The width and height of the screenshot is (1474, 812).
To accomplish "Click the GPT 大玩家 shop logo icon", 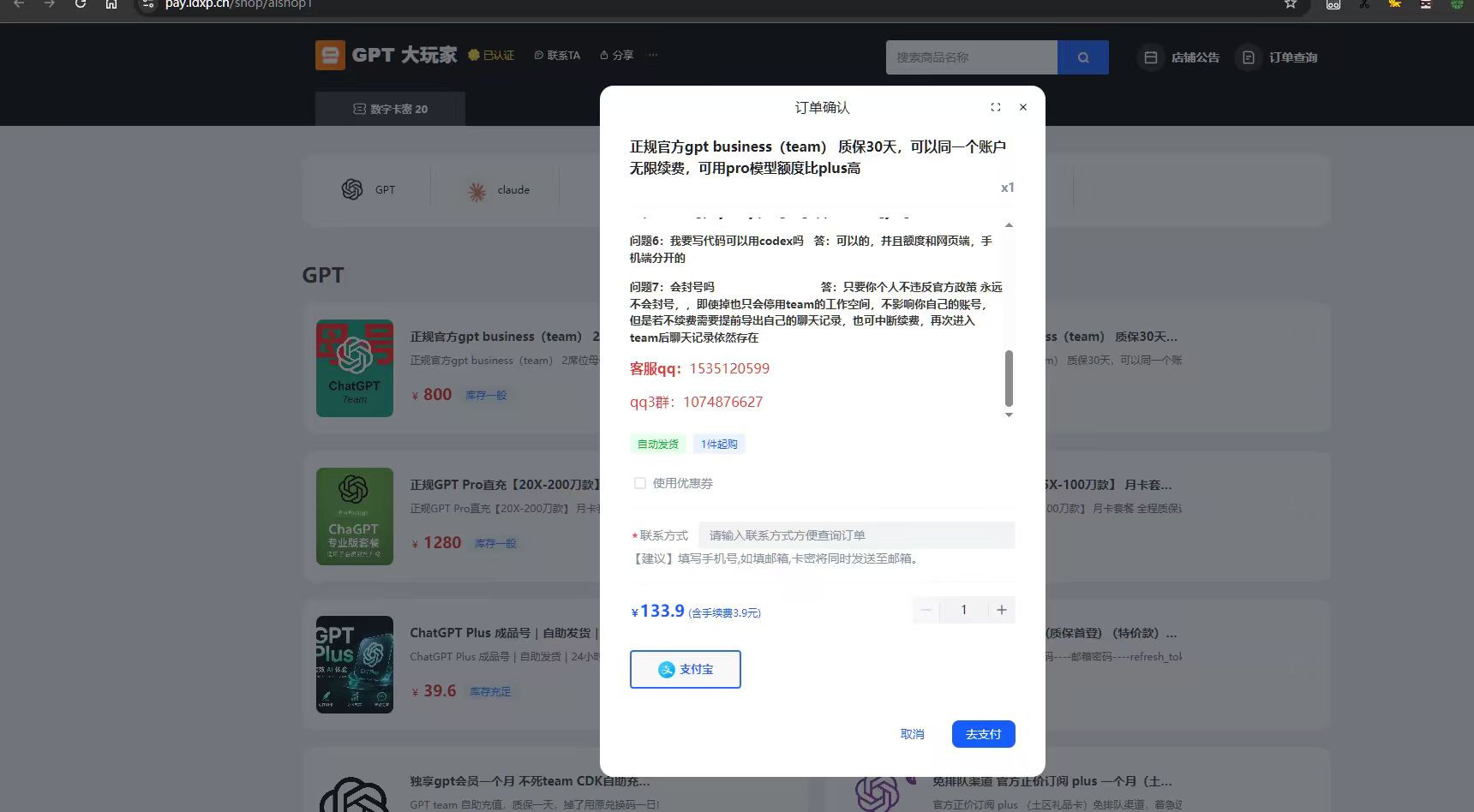I will pos(330,55).
